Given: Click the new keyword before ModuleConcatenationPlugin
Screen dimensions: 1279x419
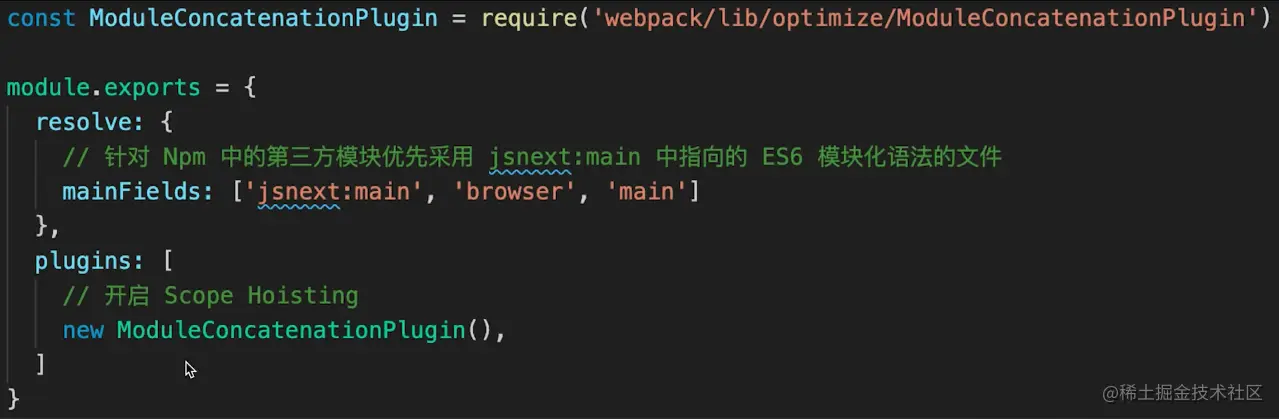Looking at the screenshot, I should pyautogui.click(x=83, y=330).
